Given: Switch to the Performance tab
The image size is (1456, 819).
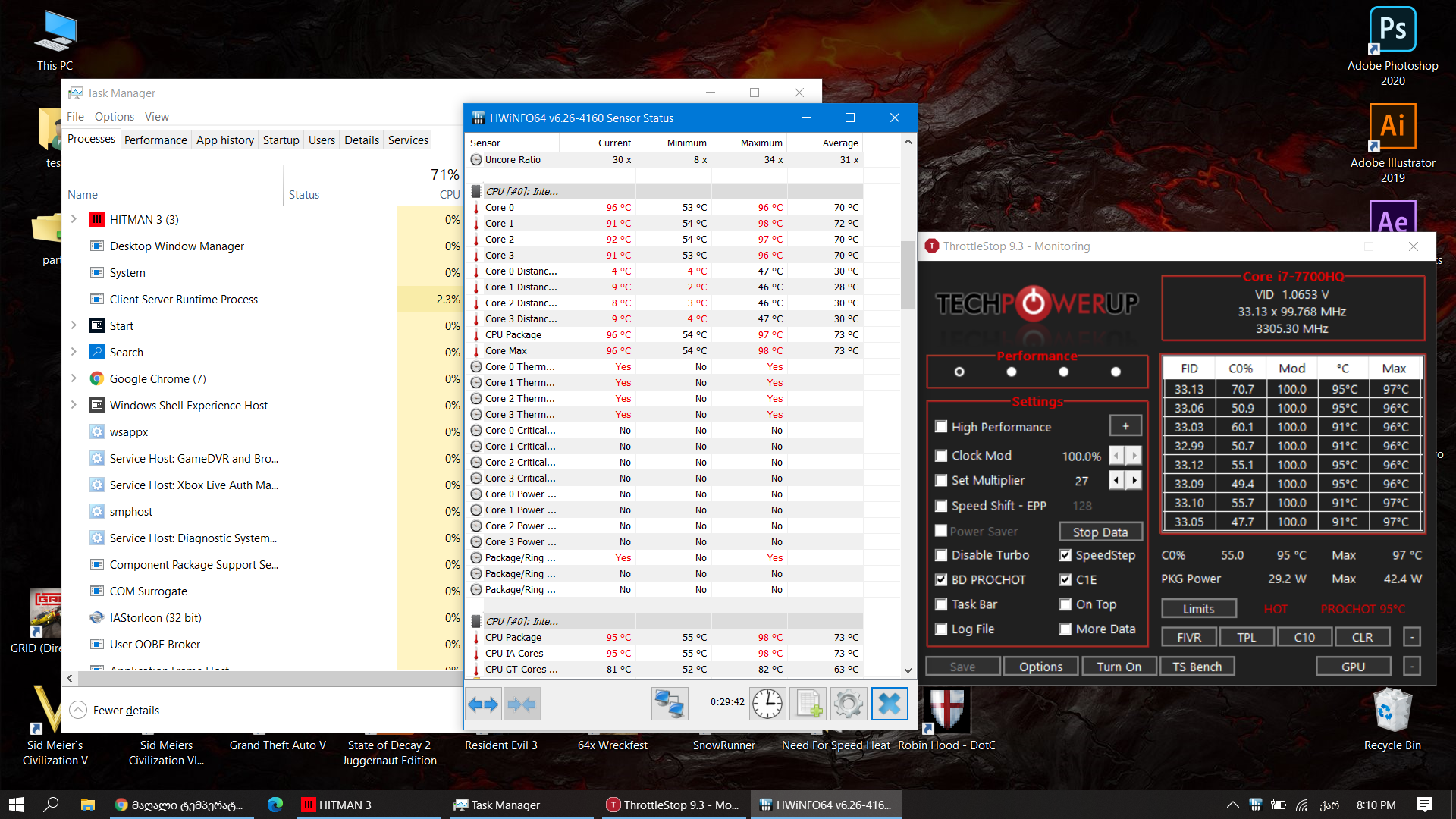Looking at the screenshot, I should point(155,140).
